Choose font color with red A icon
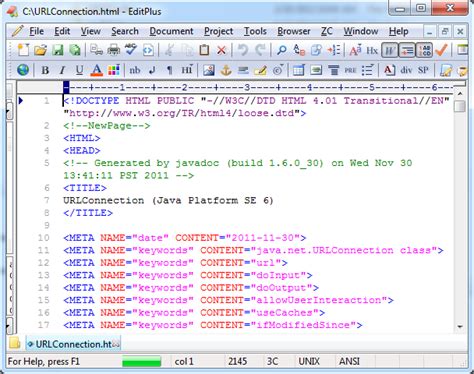This screenshot has height=374, width=474. [97, 70]
